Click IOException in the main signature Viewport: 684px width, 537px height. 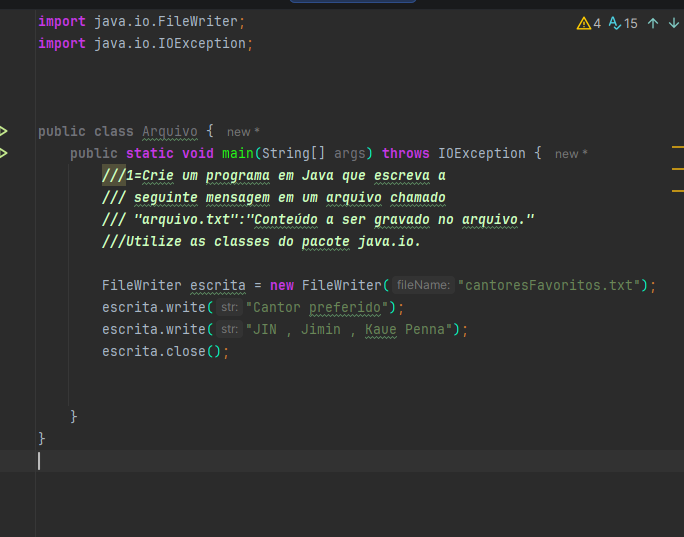pyautogui.click(x=482, y=154)
